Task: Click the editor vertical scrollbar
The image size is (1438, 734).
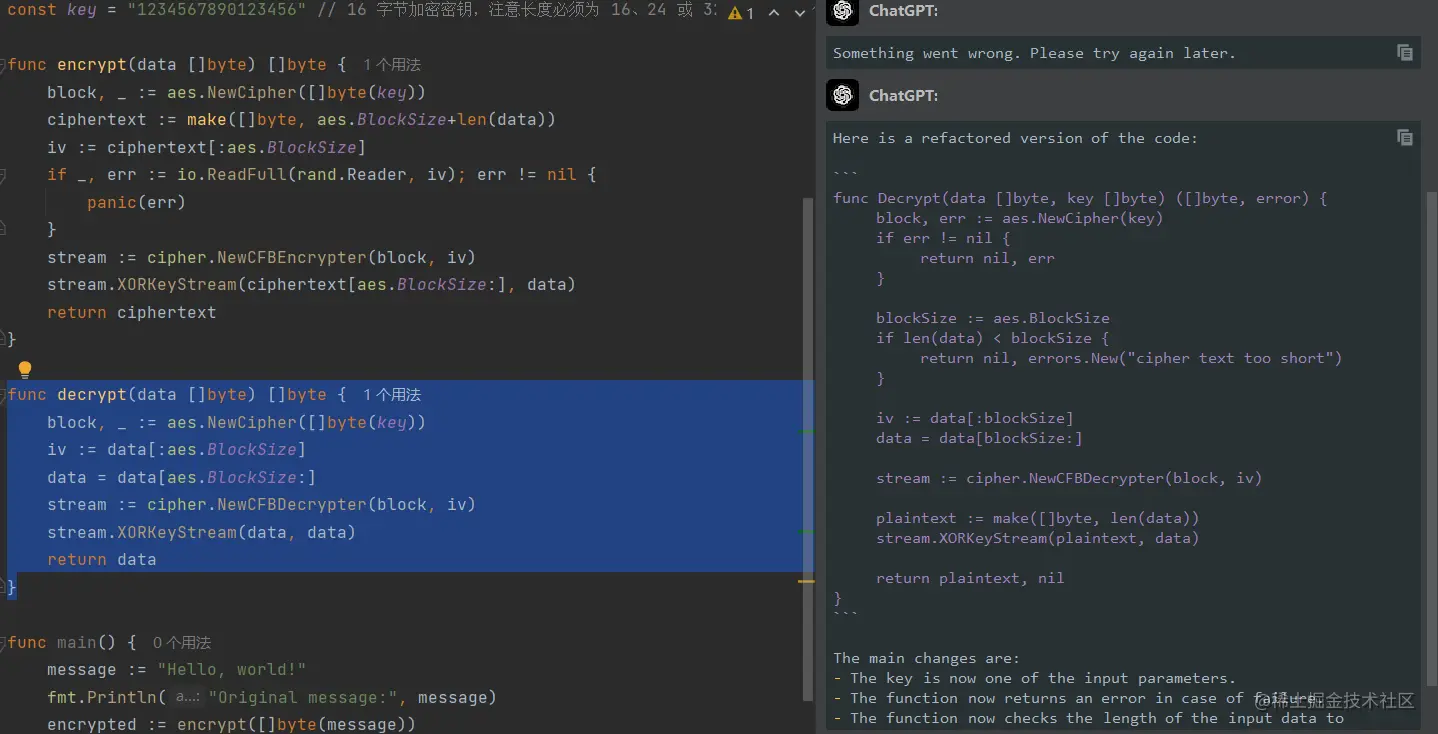Action: (x=808, y=450)
